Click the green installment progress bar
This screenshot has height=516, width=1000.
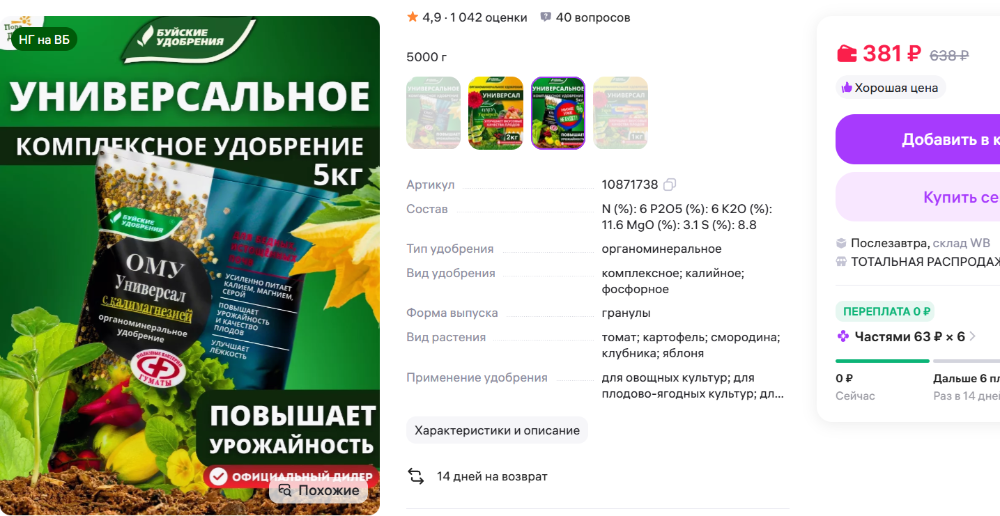point(883,361)
